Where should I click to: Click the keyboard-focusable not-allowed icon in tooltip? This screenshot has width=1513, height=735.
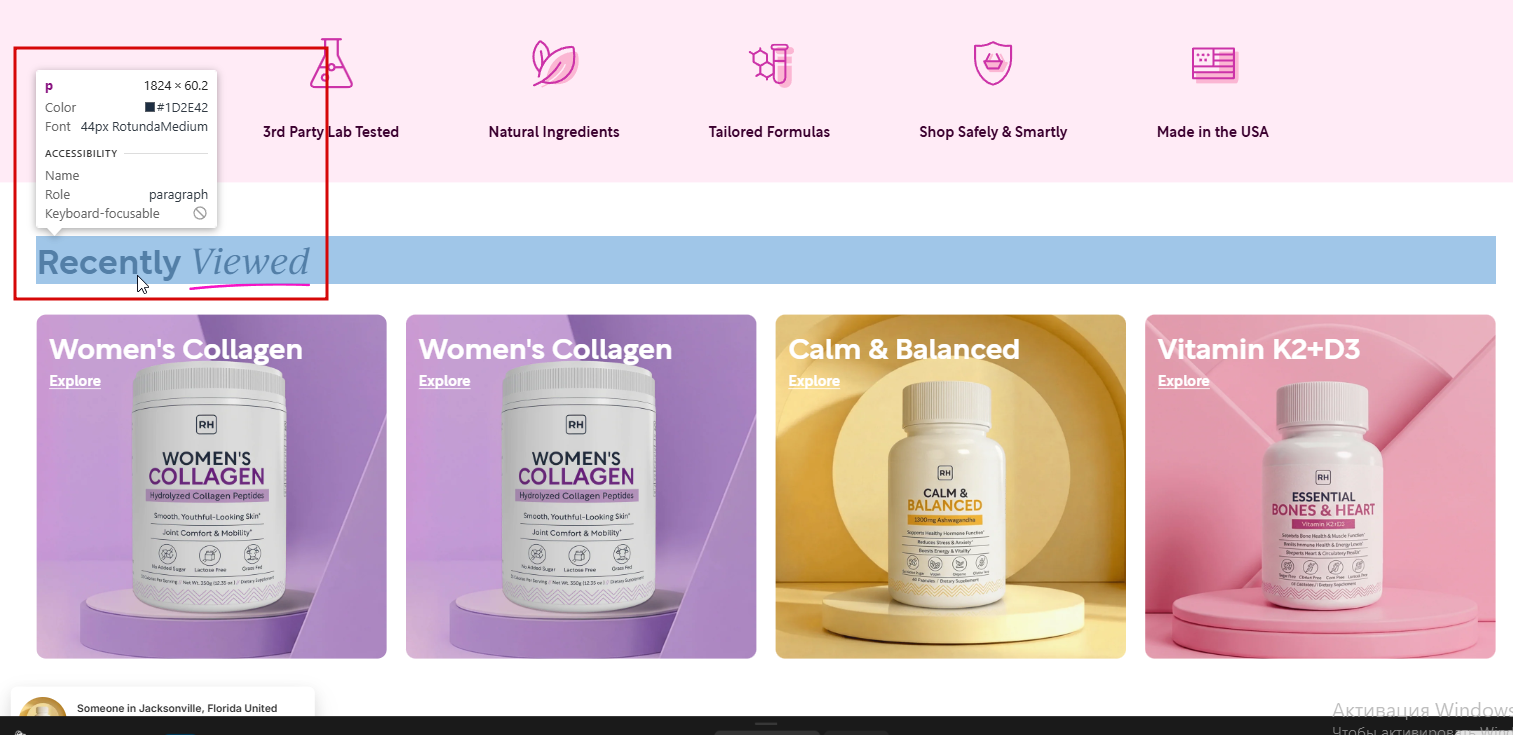click(x=200, y=214)
